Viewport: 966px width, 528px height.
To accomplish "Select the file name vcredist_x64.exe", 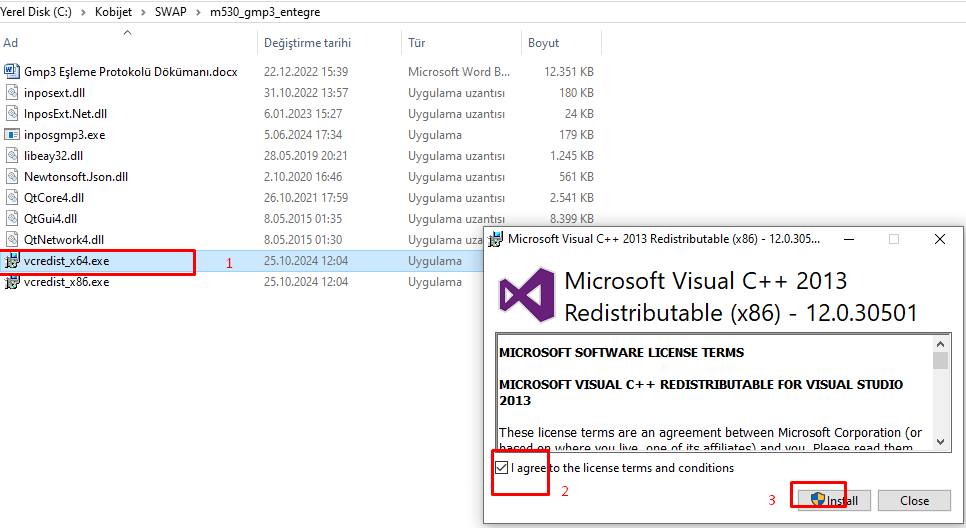I will click(67, 261).
